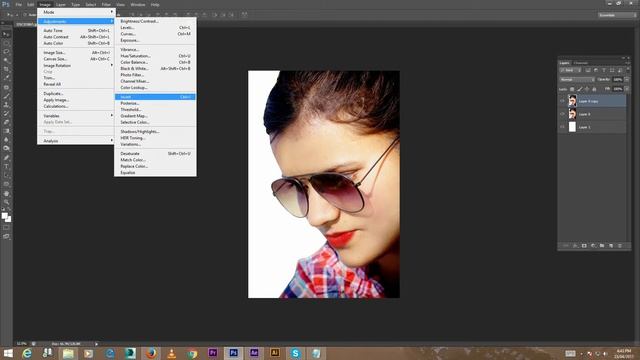The height and width of the screenshot is (360, 640).
Task: Click the Fill value field
Action: [618, 89]
